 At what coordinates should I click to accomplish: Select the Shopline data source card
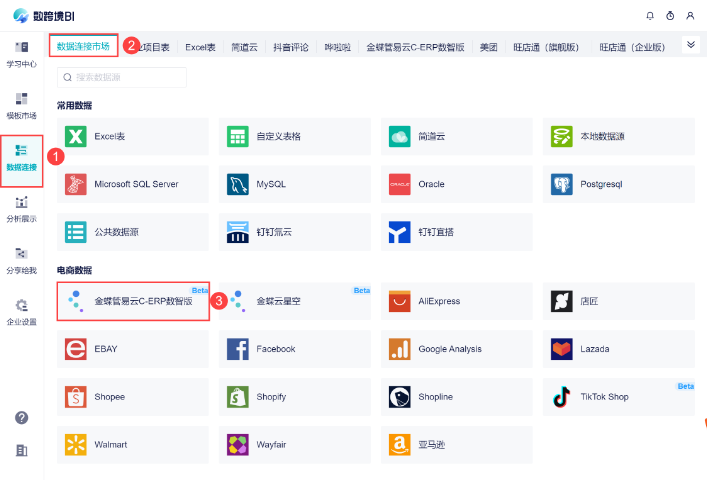coord(457,397)
